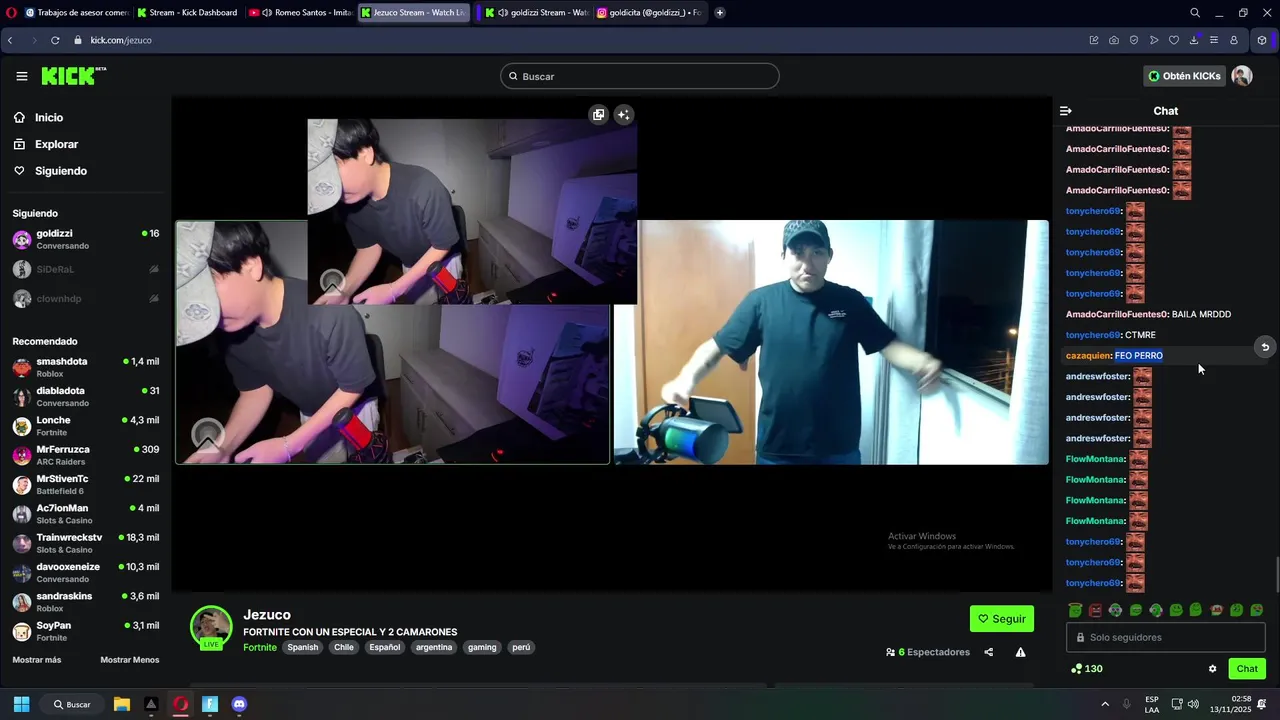This screenshot has width=1280, height=720.
Task: Follow the channel with Seguir button
Action: click(1002, 619)
